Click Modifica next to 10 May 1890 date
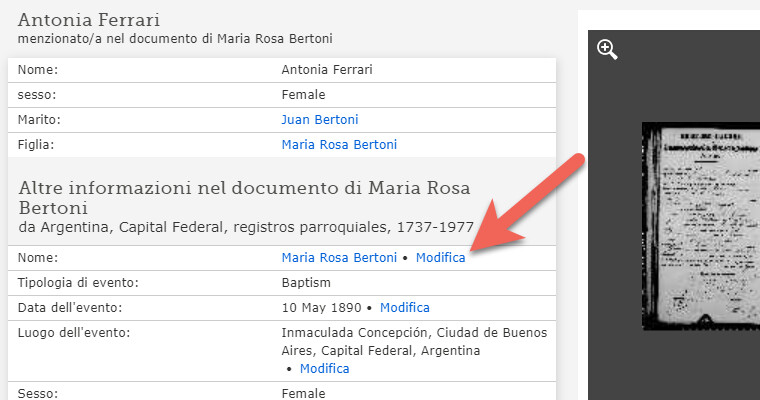This screenshot has width=760, height=400. pos(405,307)
